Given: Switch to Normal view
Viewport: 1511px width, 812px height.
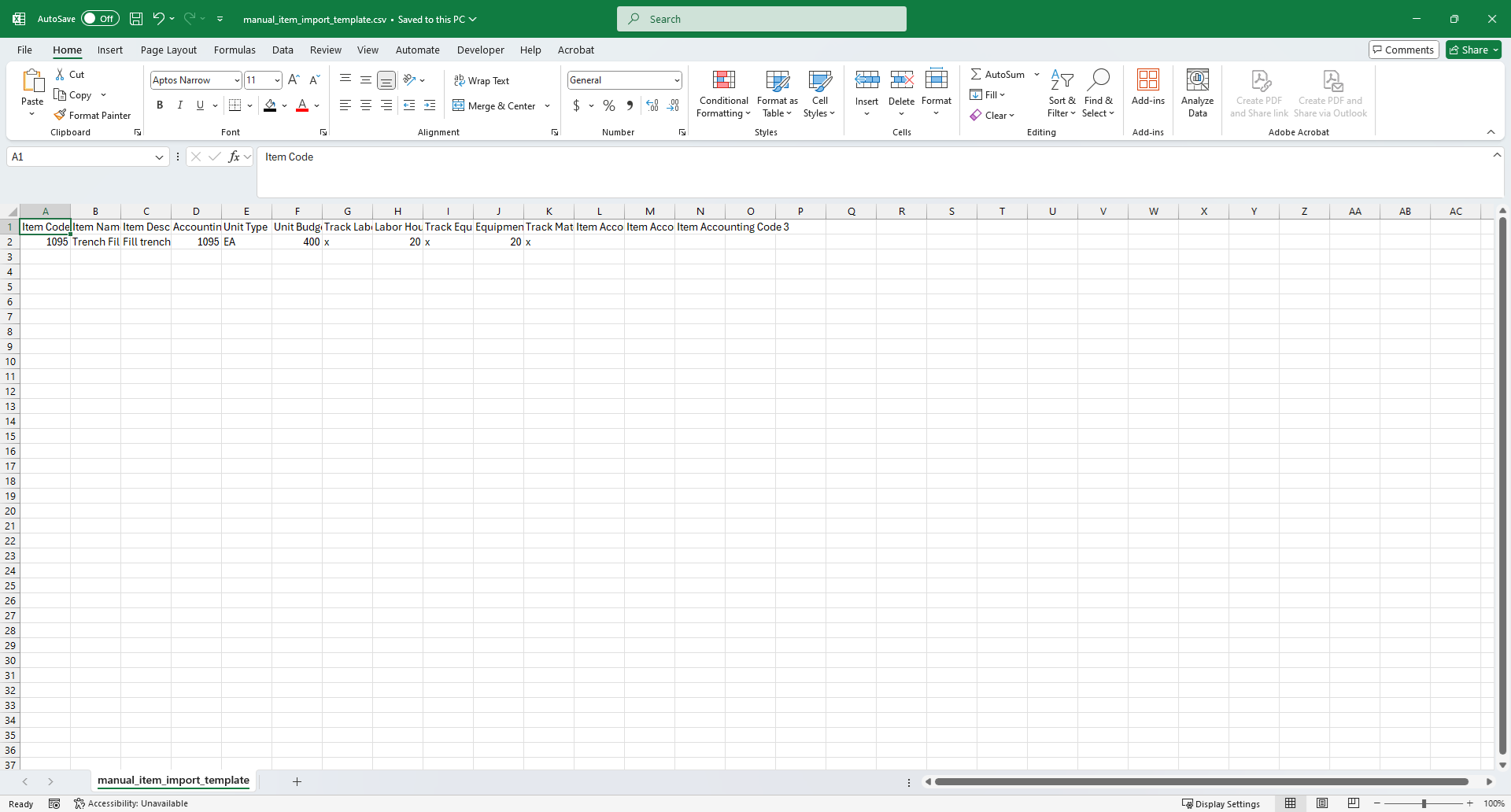Looking at the screenshot, I should click(x=1291, y=803).
